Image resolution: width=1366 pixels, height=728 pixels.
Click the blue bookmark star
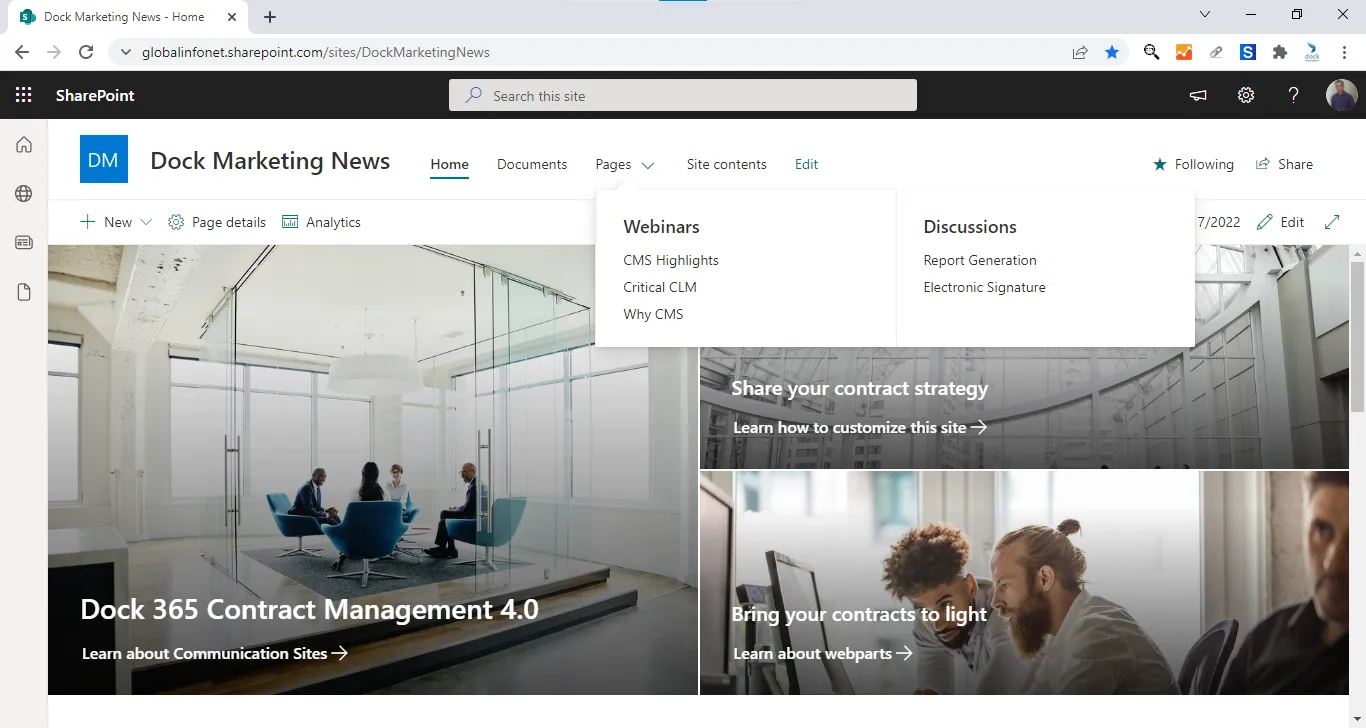(x=1112, y=52)
